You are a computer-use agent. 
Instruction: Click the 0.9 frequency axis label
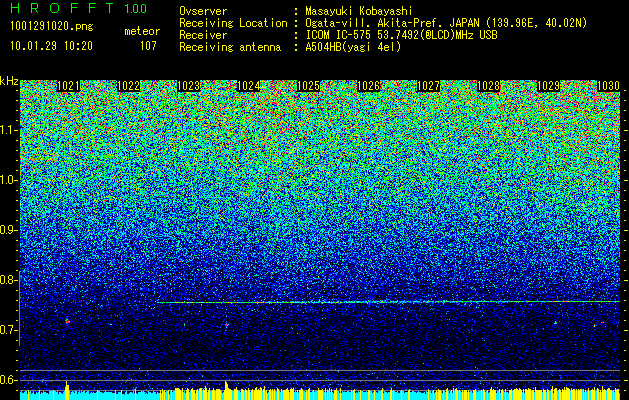(x=9, y=230)
